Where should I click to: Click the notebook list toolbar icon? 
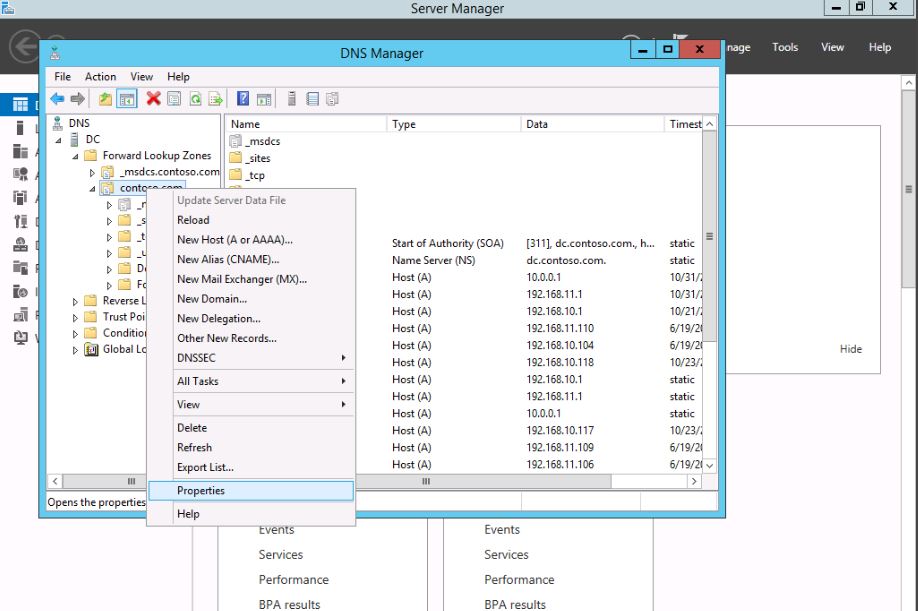(313, 99)
